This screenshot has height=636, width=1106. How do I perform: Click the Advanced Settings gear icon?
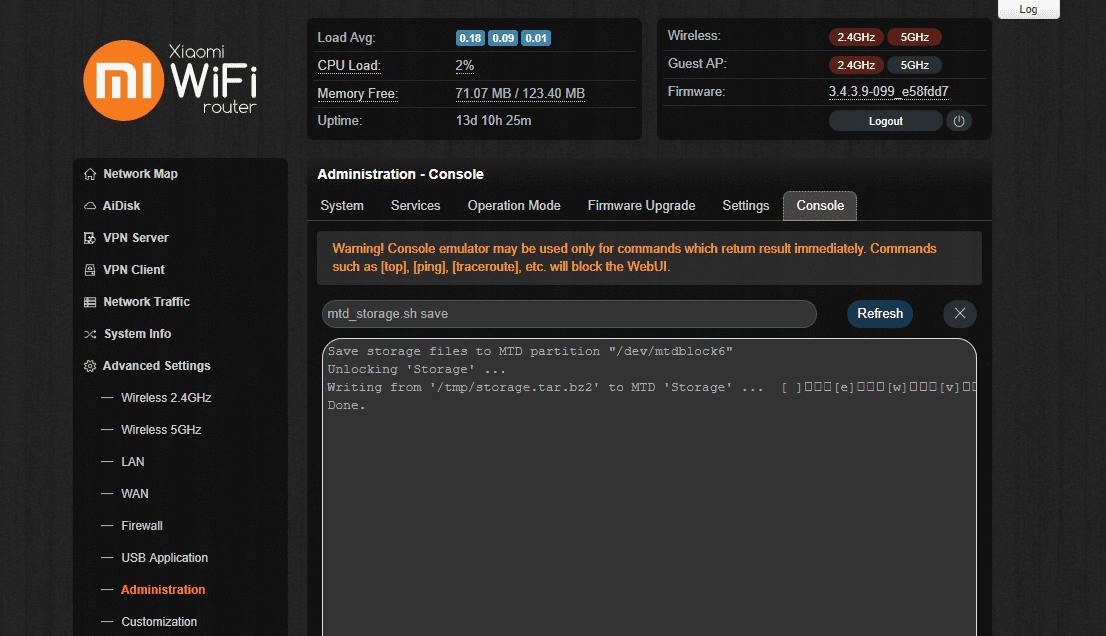coord(89,365)
